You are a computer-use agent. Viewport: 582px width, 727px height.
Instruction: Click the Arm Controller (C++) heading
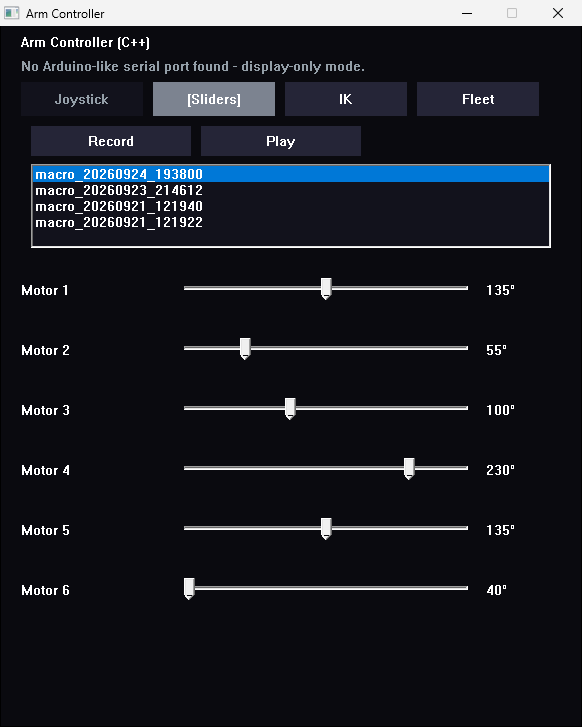point(85,43)
